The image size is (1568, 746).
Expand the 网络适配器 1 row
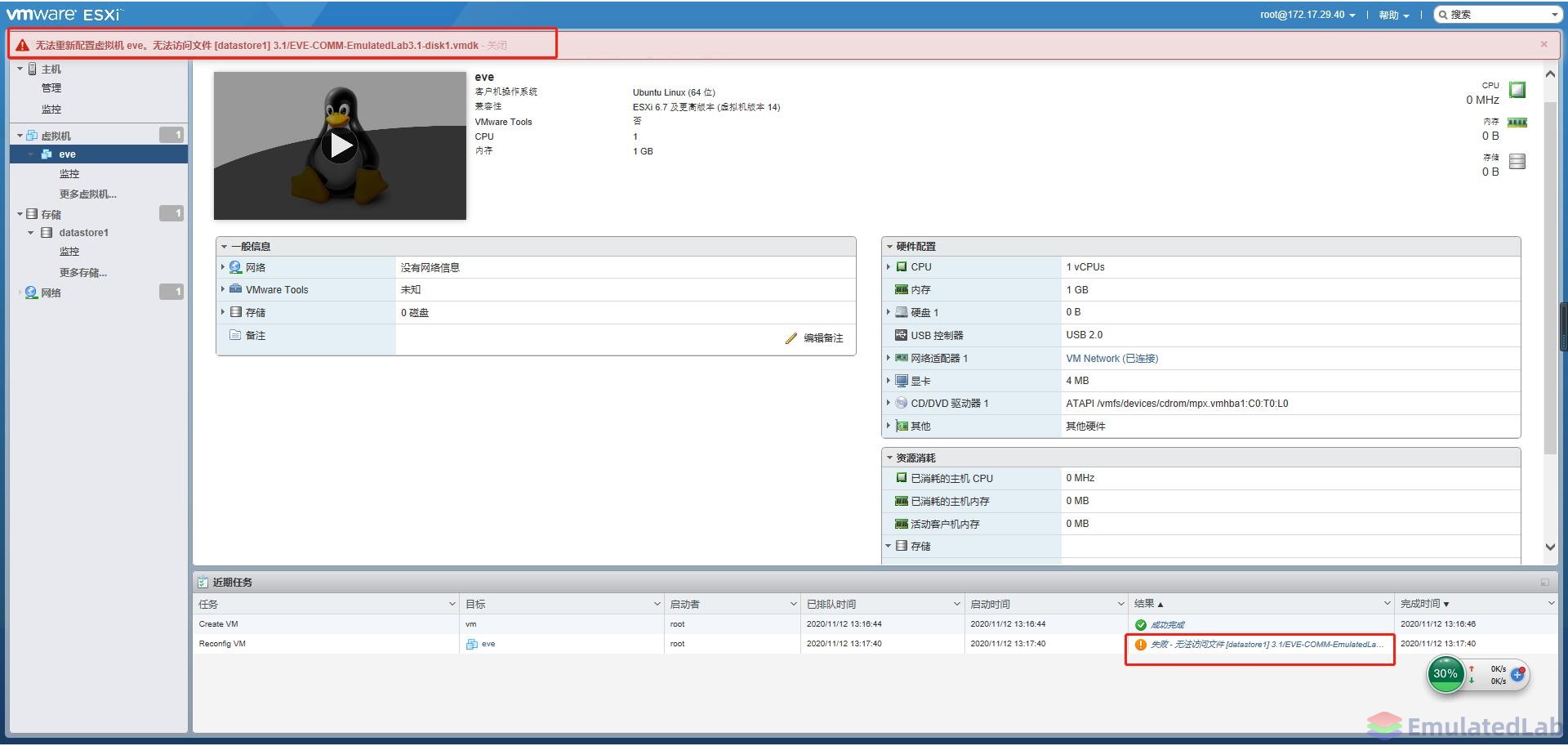point(889,358)
